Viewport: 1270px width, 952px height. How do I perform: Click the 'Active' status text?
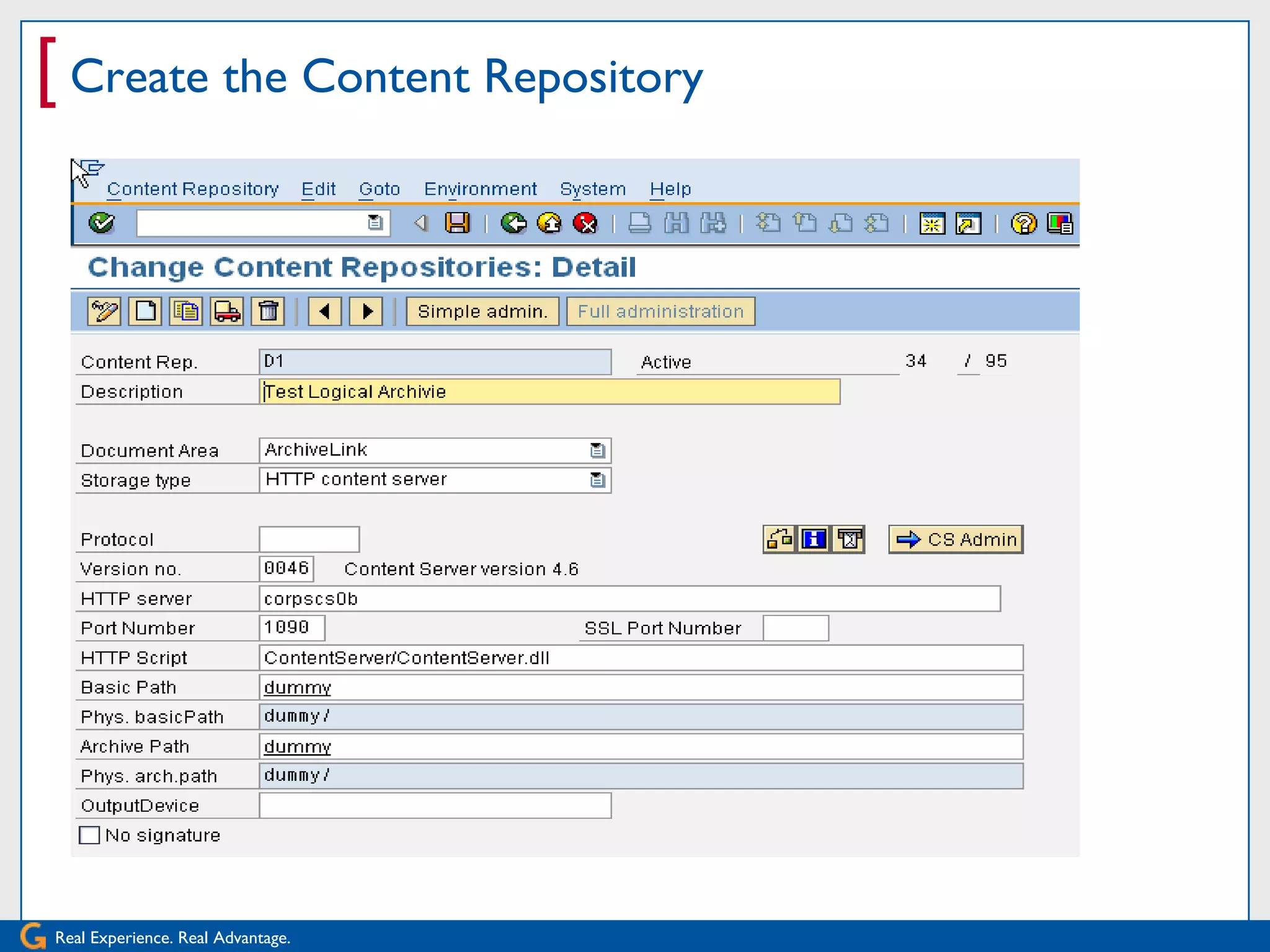click(x=666, y=362)
